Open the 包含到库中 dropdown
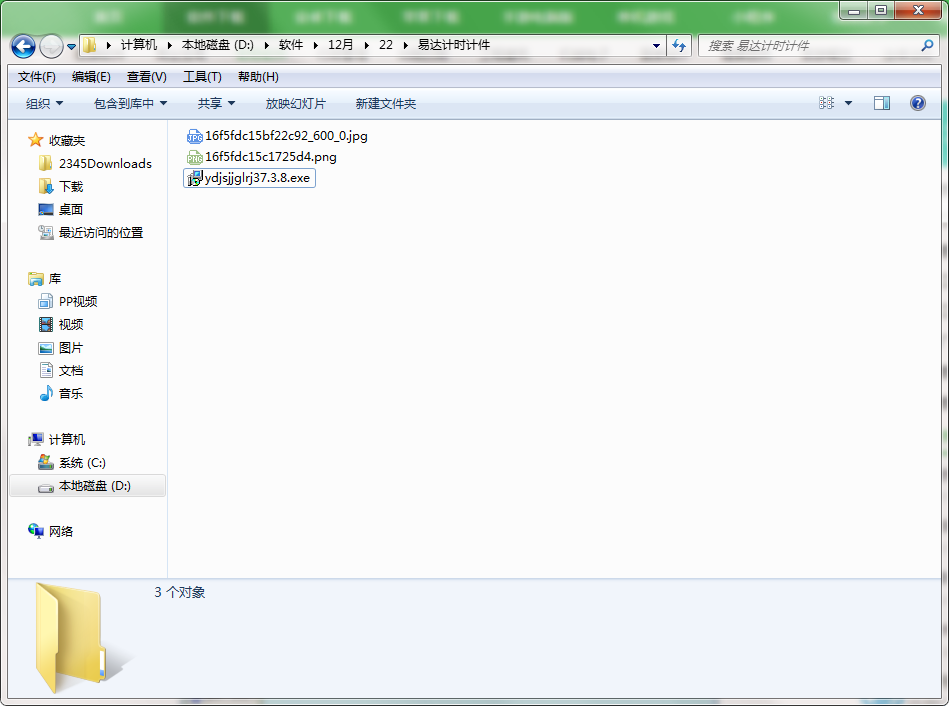Viewport: 949px width, 706px height. point(130,104)
